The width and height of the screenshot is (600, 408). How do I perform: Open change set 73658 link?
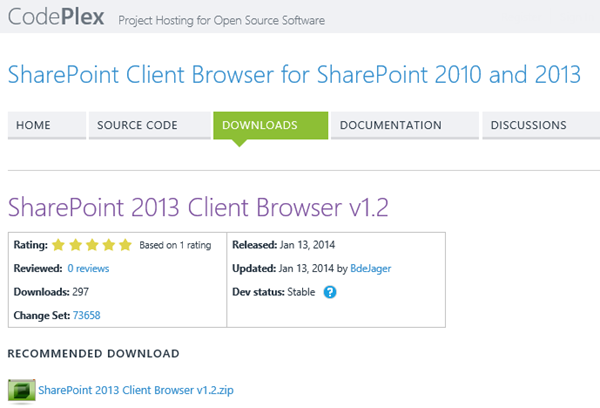click(86, 315)
